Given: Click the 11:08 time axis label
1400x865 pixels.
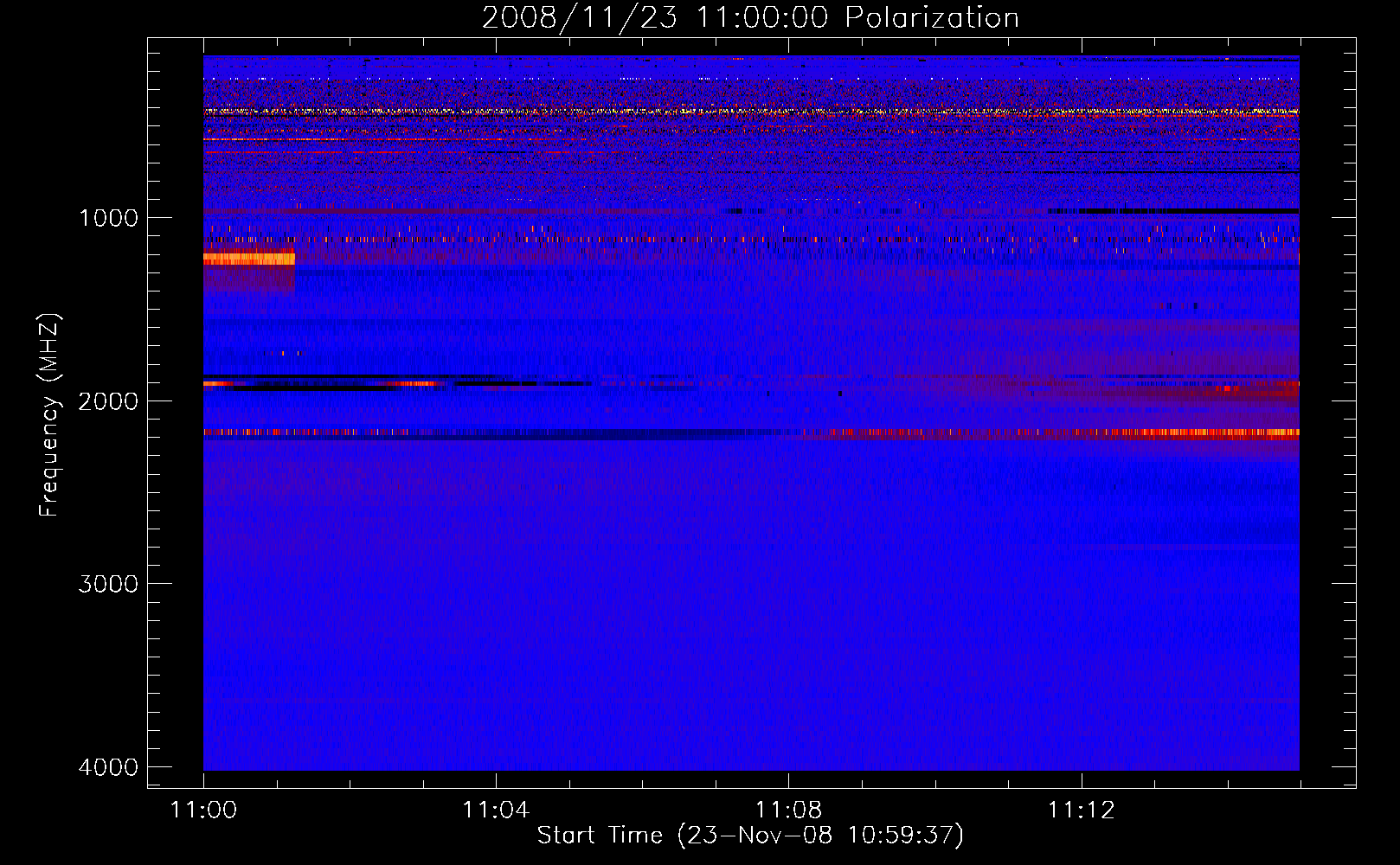Looking at the screenshot, I should (788, 811).
